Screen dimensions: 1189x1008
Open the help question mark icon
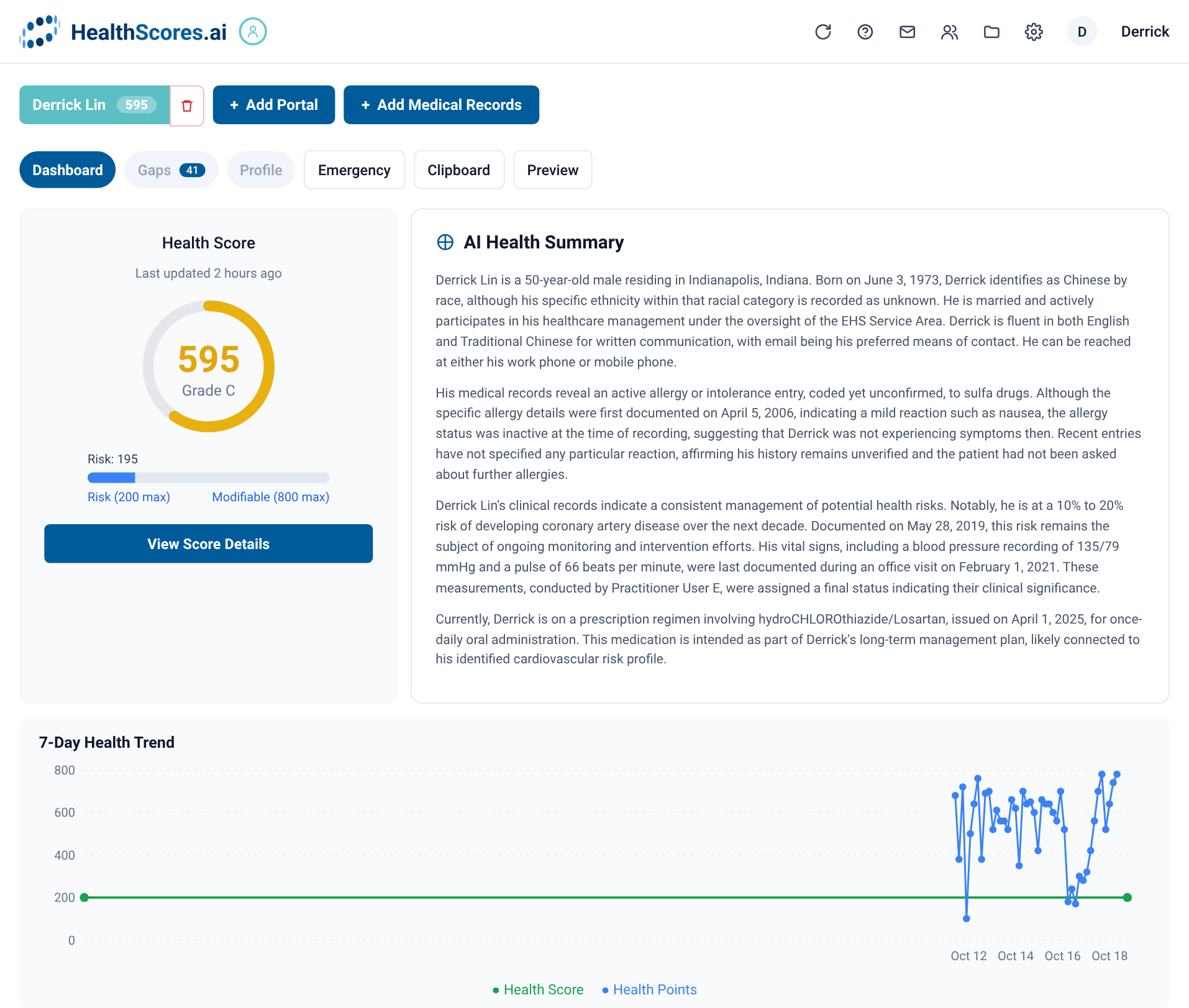point(865,32)
